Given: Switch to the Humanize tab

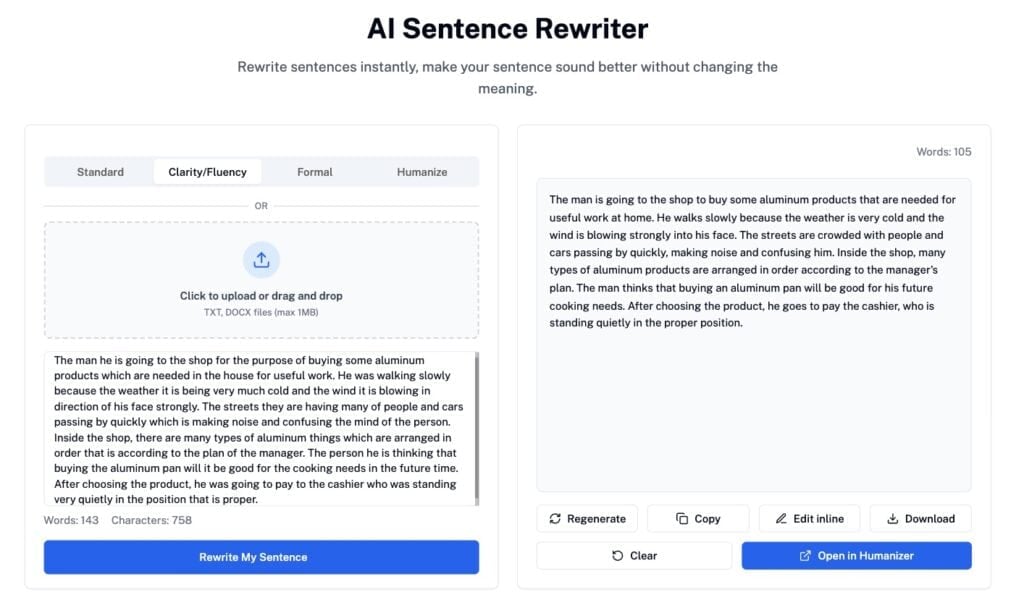Looking at the screenshot, I should point(422,172).
